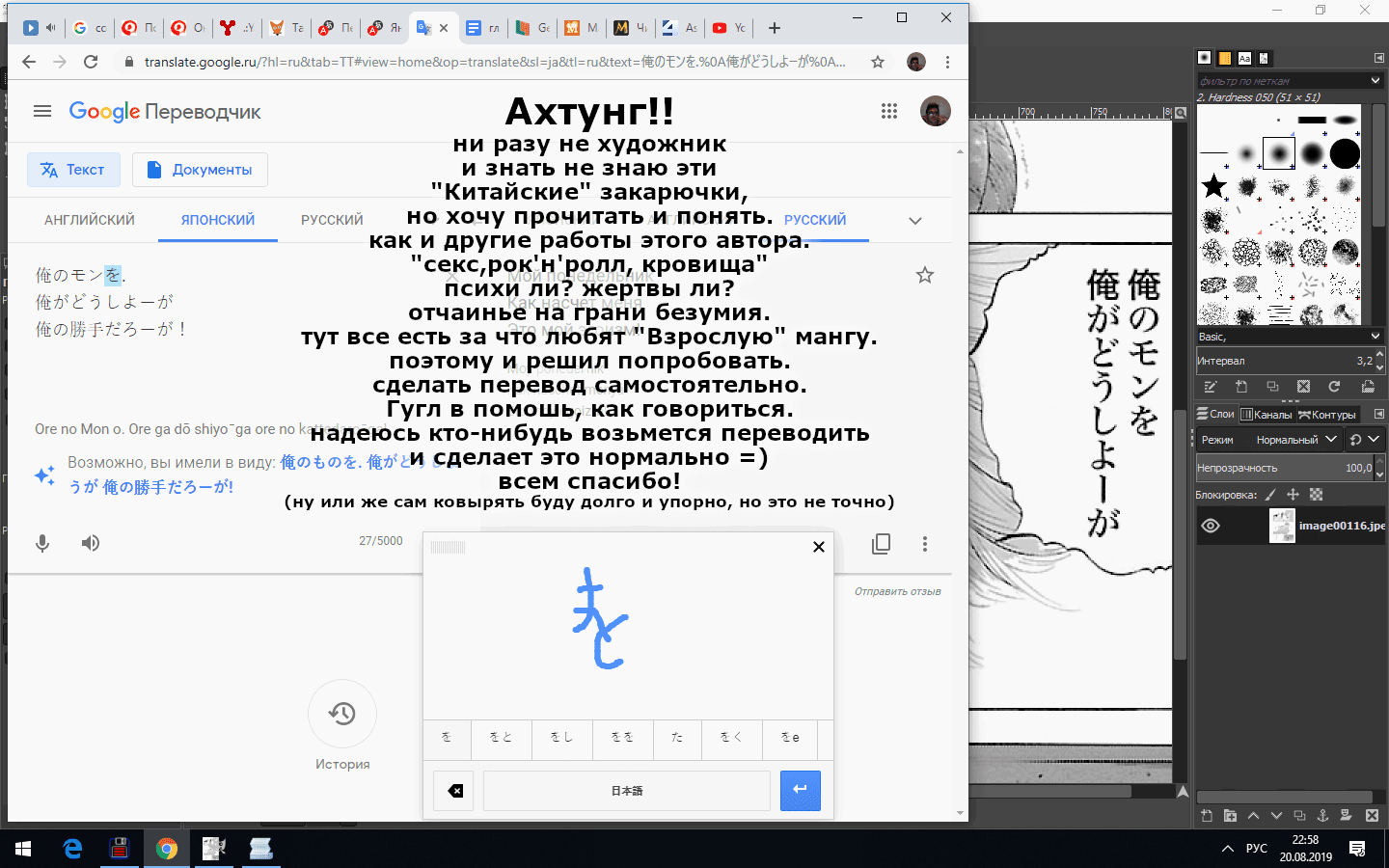Viewport: 1389px width, 868px height.
Task: Open the patterns tab in GIMP dock
Action: pos(1224,58)
